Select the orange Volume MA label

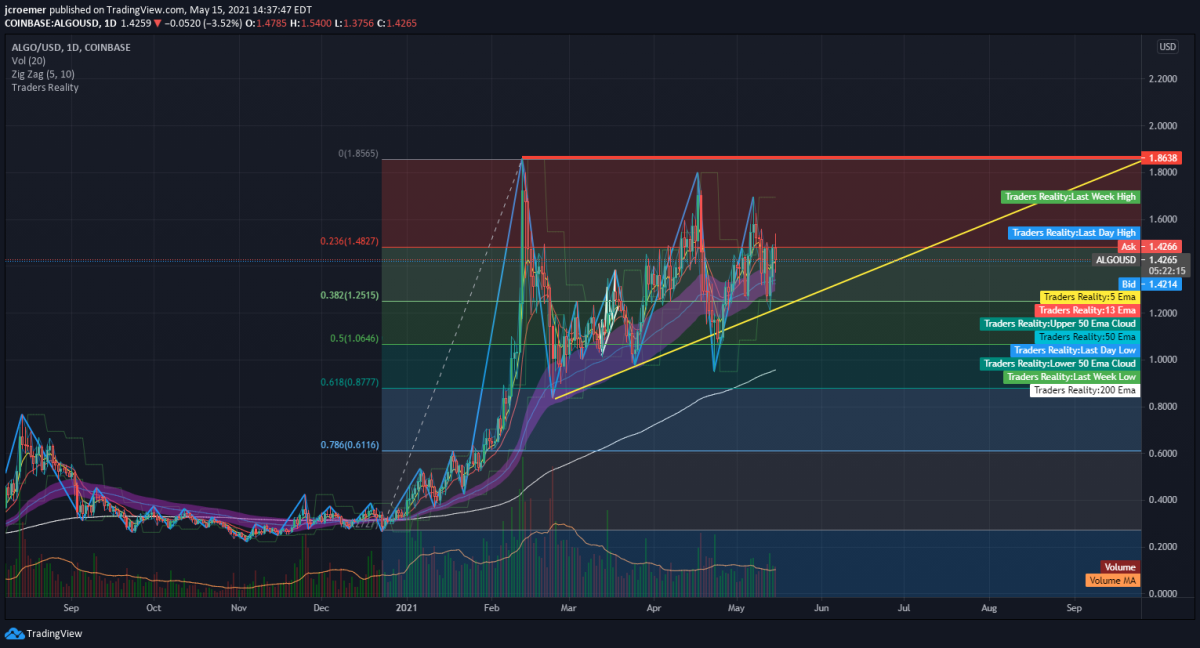pyautogui.click(x=1112, y=580)
